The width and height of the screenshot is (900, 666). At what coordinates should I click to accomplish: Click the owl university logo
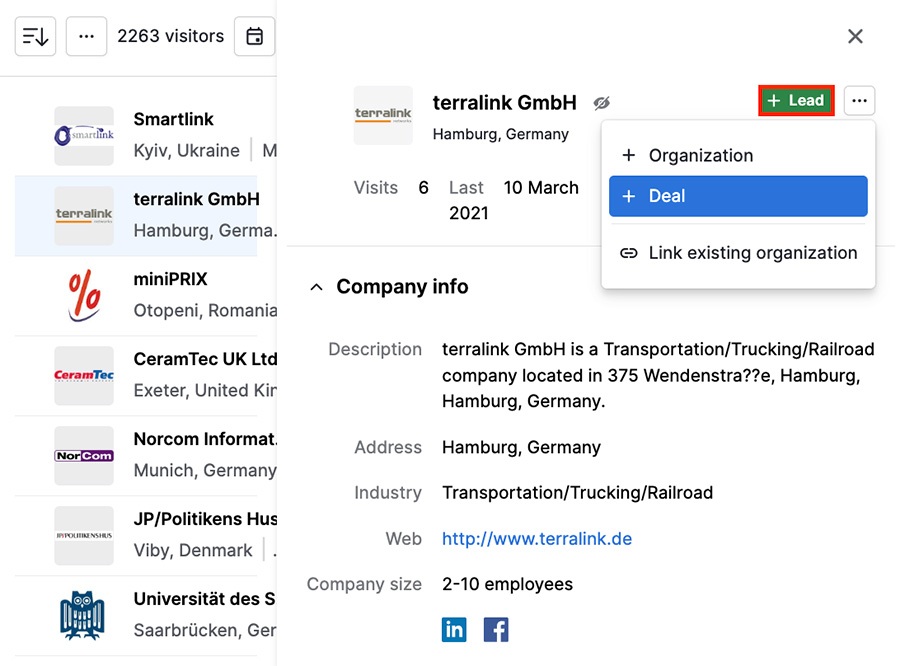(x=82, y=615)
